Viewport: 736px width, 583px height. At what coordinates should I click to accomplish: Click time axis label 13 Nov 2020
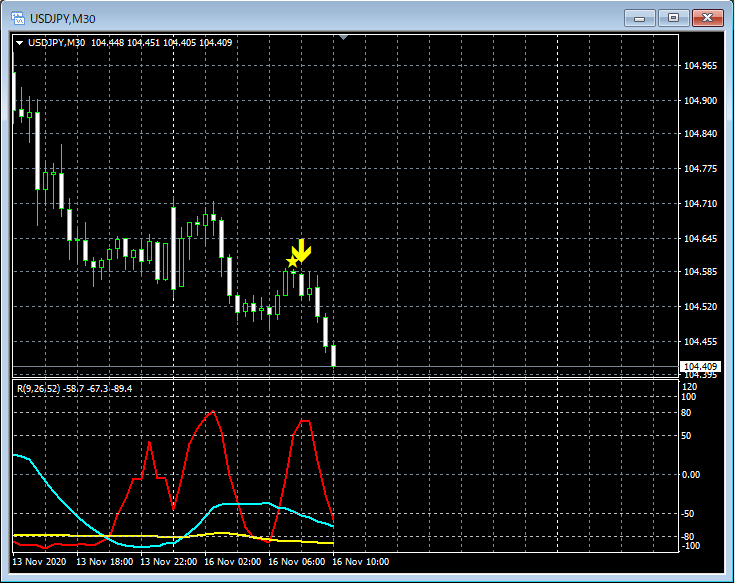click(x=39, y=562)
